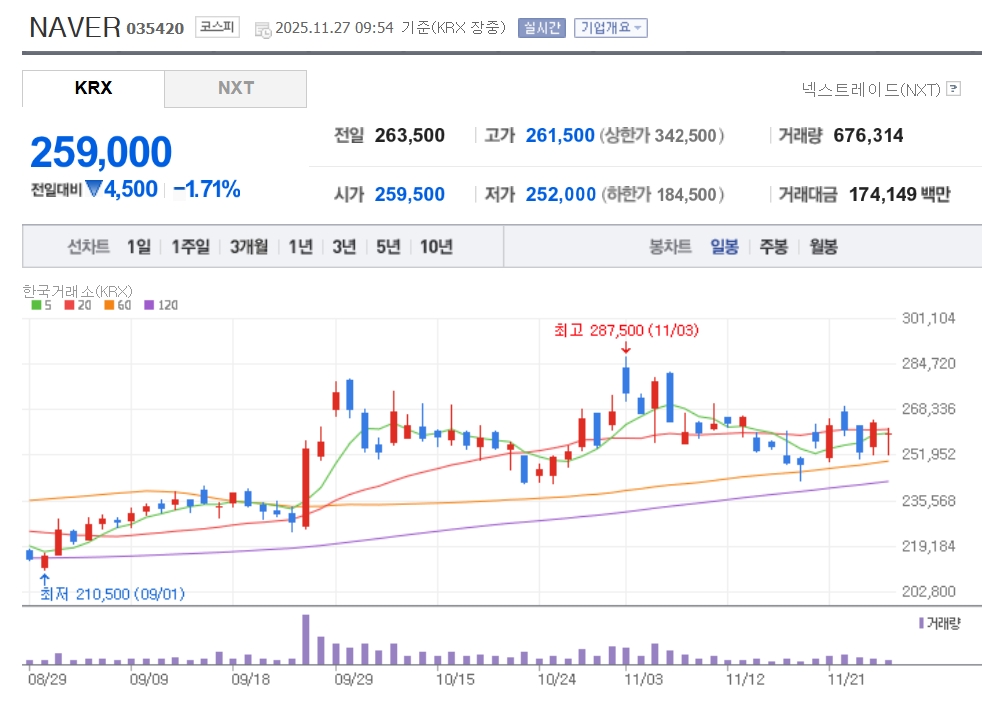Click the red arrow at 최고 287,500 marker

coord(626,348)
